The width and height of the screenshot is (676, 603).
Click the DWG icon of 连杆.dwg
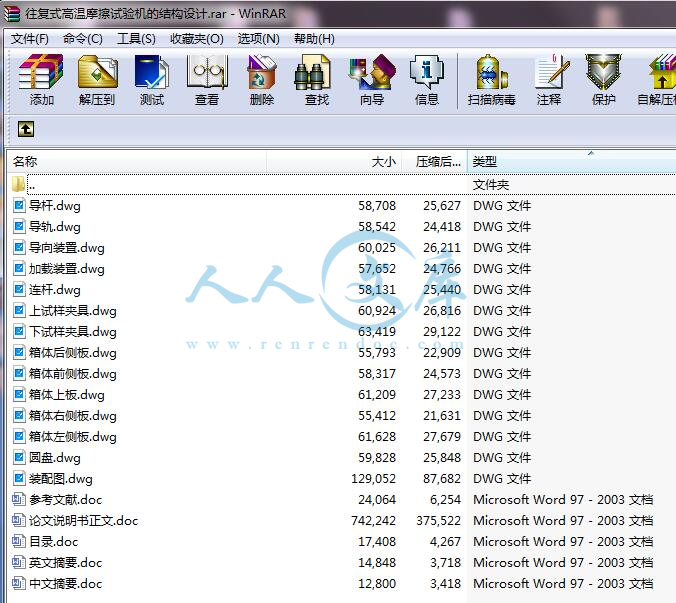click(19, 289)
